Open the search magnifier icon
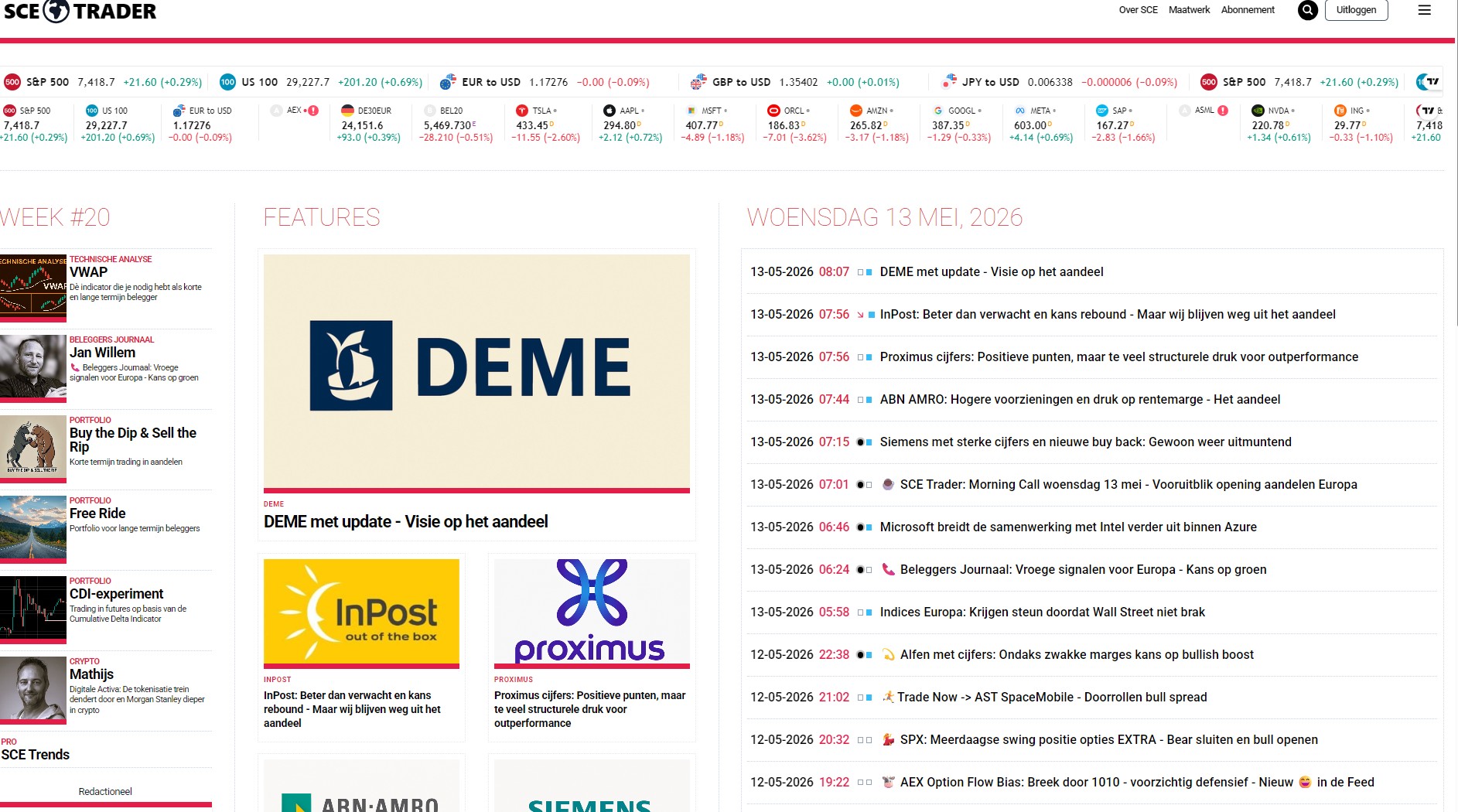Screen dimensions: 1458x812 click(x=1307, y=10)
